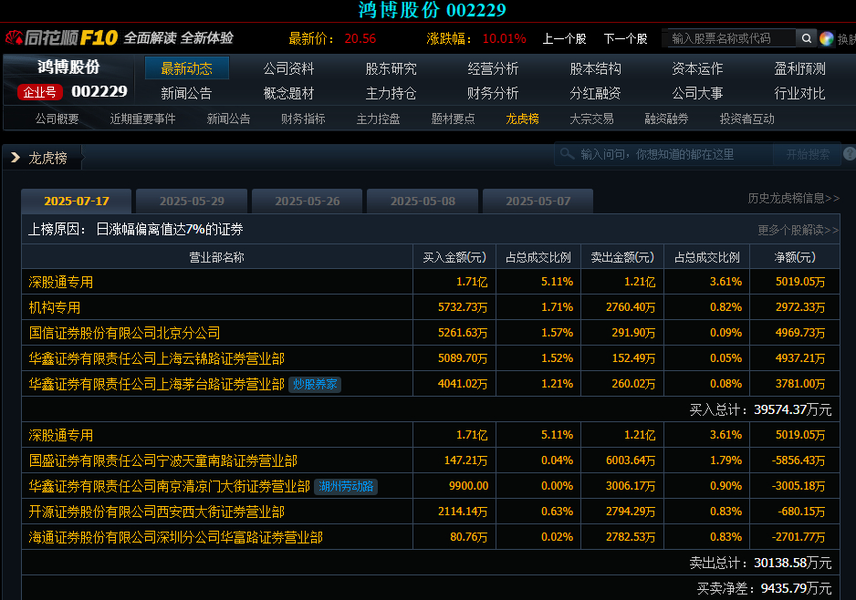This screenshot has height=600, width=856.
Task: Click the colorful skin-change orb icon
Action: coord(827,39)
